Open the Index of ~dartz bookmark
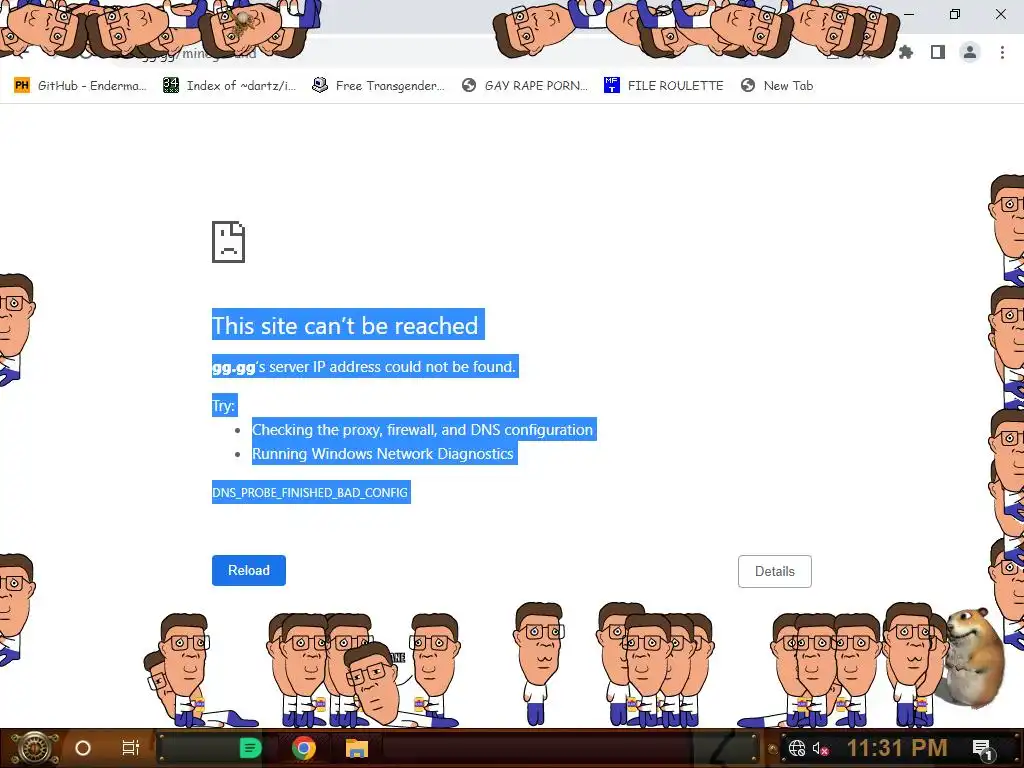Image resolution: width=1024 pixels, height=768 pixels. [229, 86]
